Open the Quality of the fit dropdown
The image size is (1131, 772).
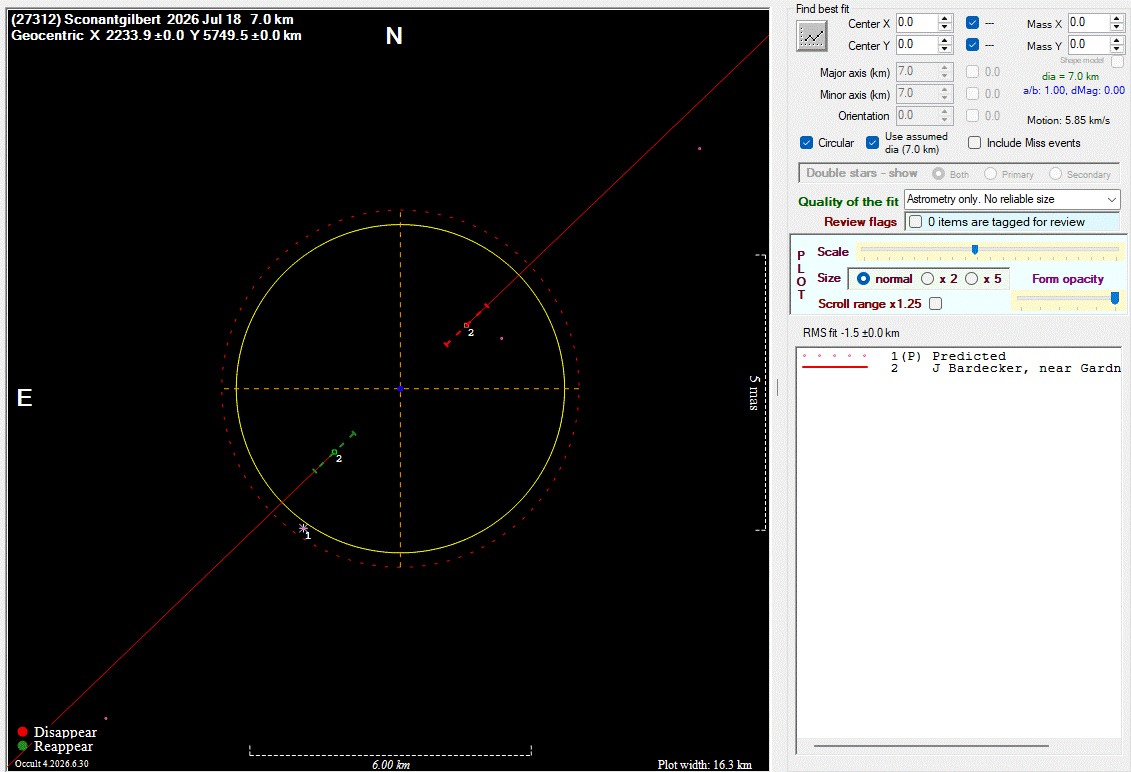click(x=1012, y=199)
